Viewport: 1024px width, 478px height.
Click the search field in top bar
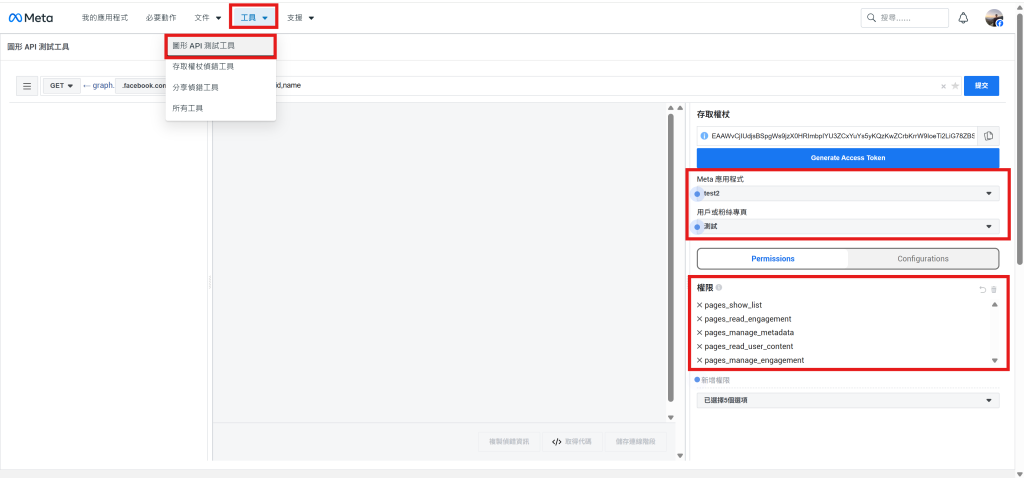point(904,18)
